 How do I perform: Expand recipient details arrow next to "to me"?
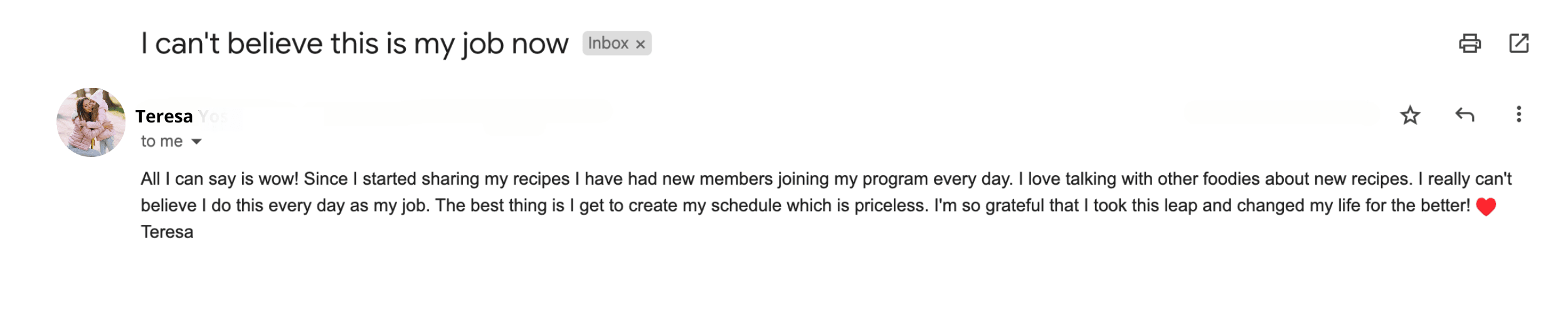point(196,142)
